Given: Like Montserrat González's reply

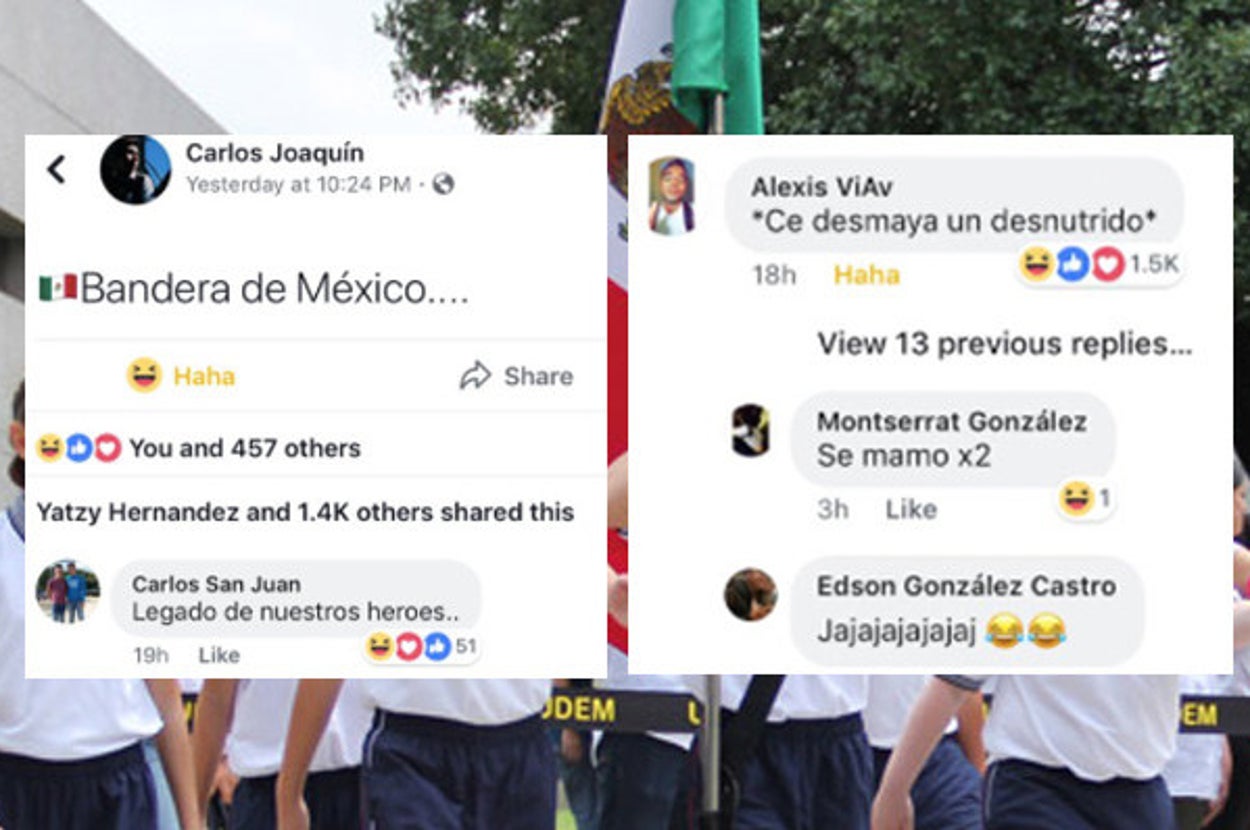Looking at the screenshot, I should (911, 509).
